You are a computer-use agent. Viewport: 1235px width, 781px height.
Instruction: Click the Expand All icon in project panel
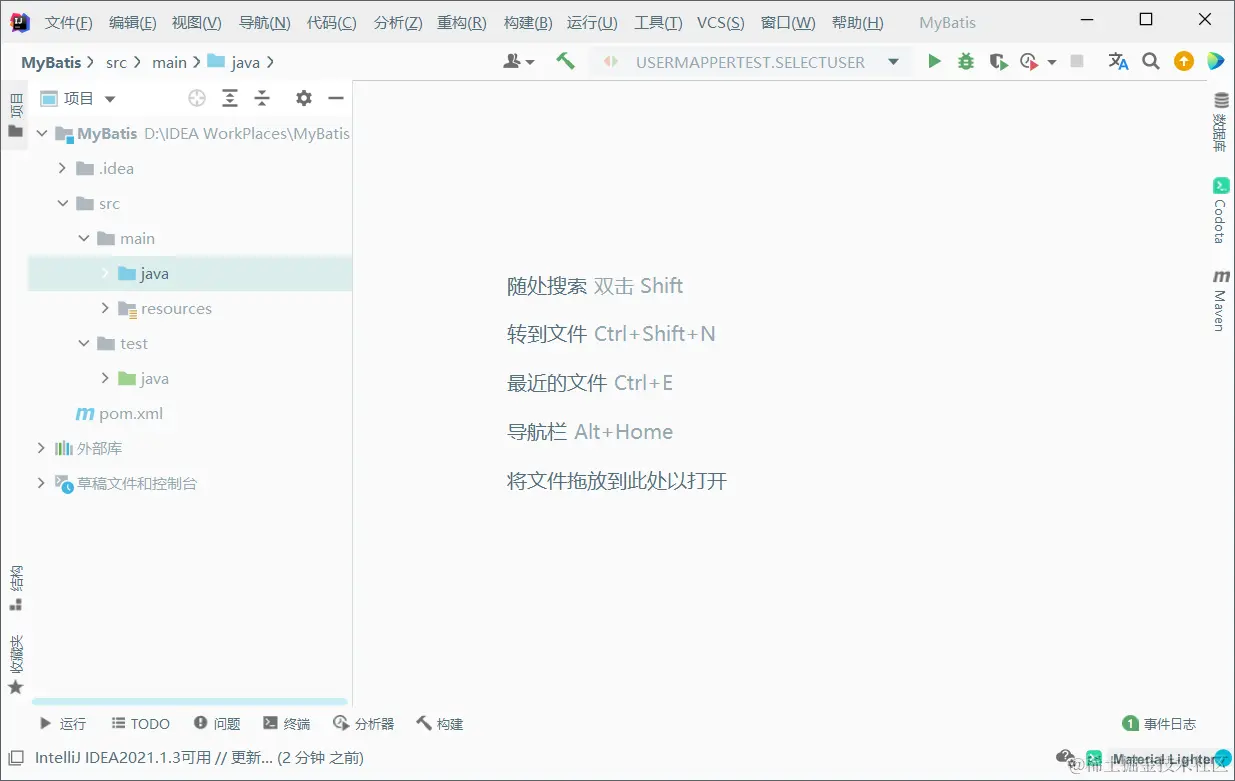pos(230,98)
